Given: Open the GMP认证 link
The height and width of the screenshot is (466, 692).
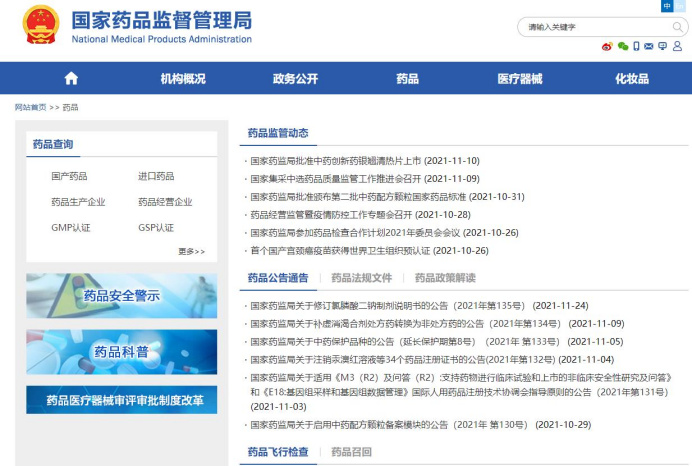Looking at the screenshot, I should click(x=71, y=227).
